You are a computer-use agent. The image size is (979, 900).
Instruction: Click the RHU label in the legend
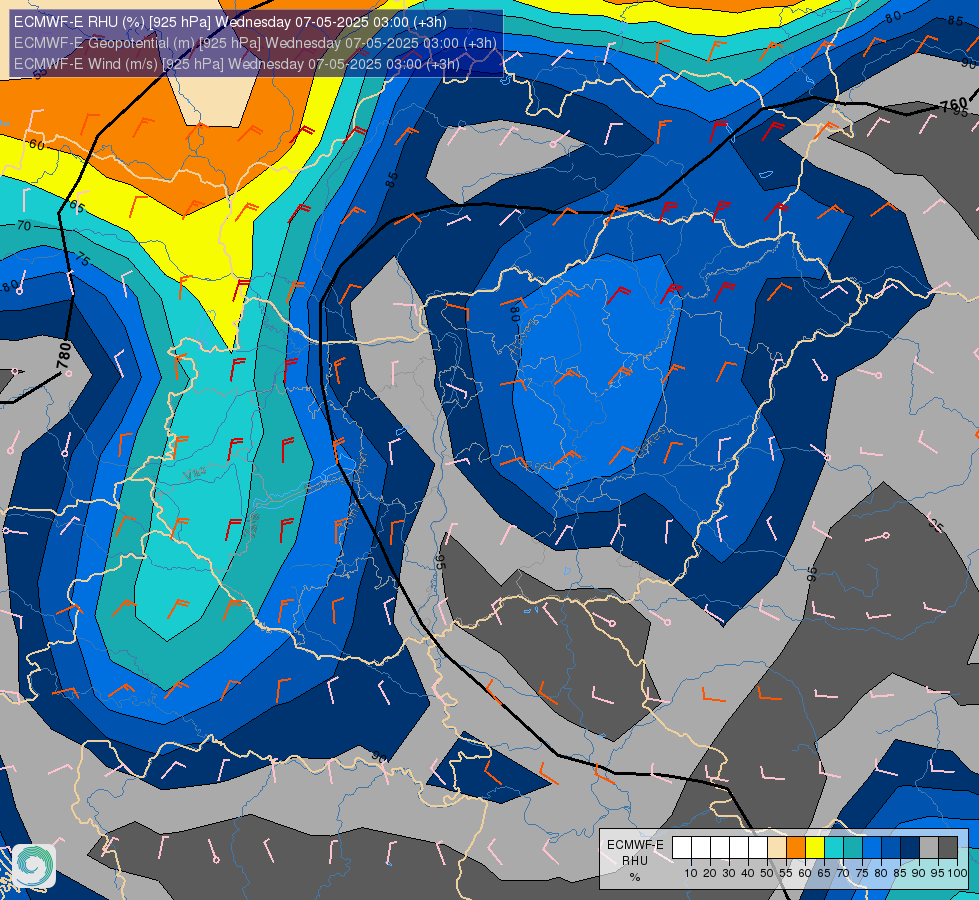[635, 861]
